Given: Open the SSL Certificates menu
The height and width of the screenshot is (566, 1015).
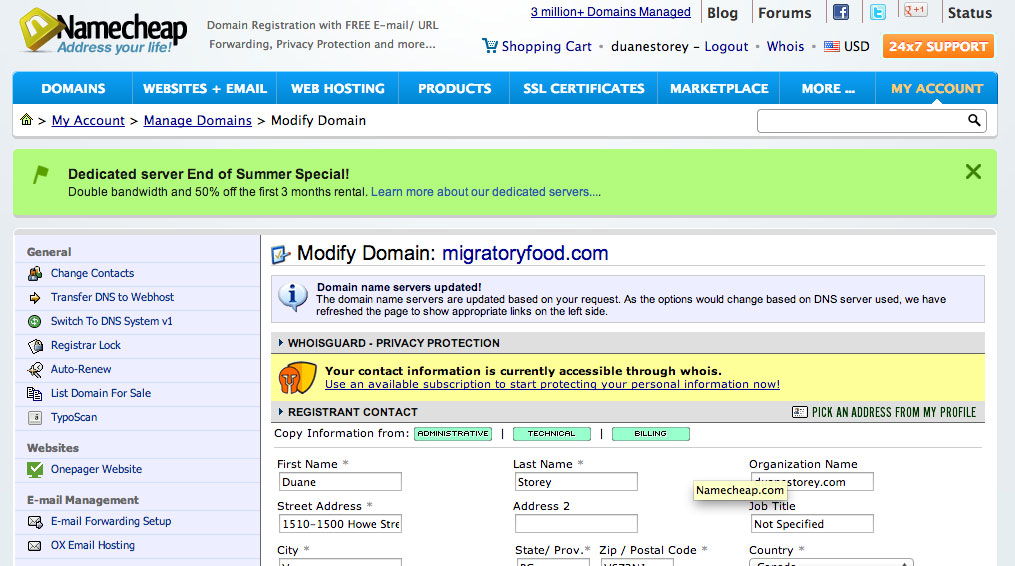Looking at the screenshot, I should click(x=584, y=89).
